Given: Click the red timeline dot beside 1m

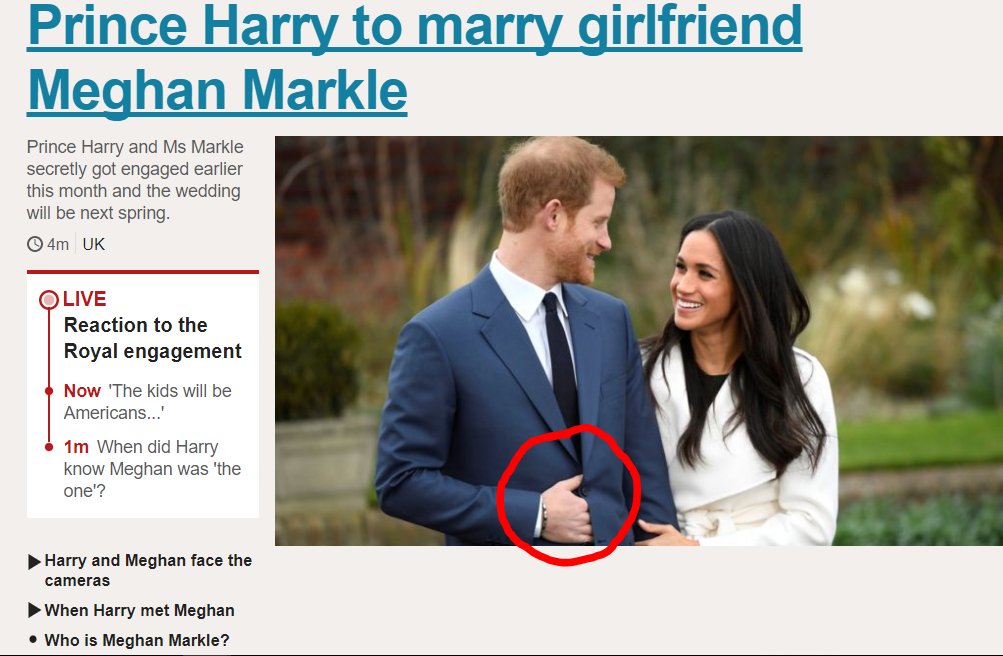Looking at the screenshot, I should coord(49,447).
